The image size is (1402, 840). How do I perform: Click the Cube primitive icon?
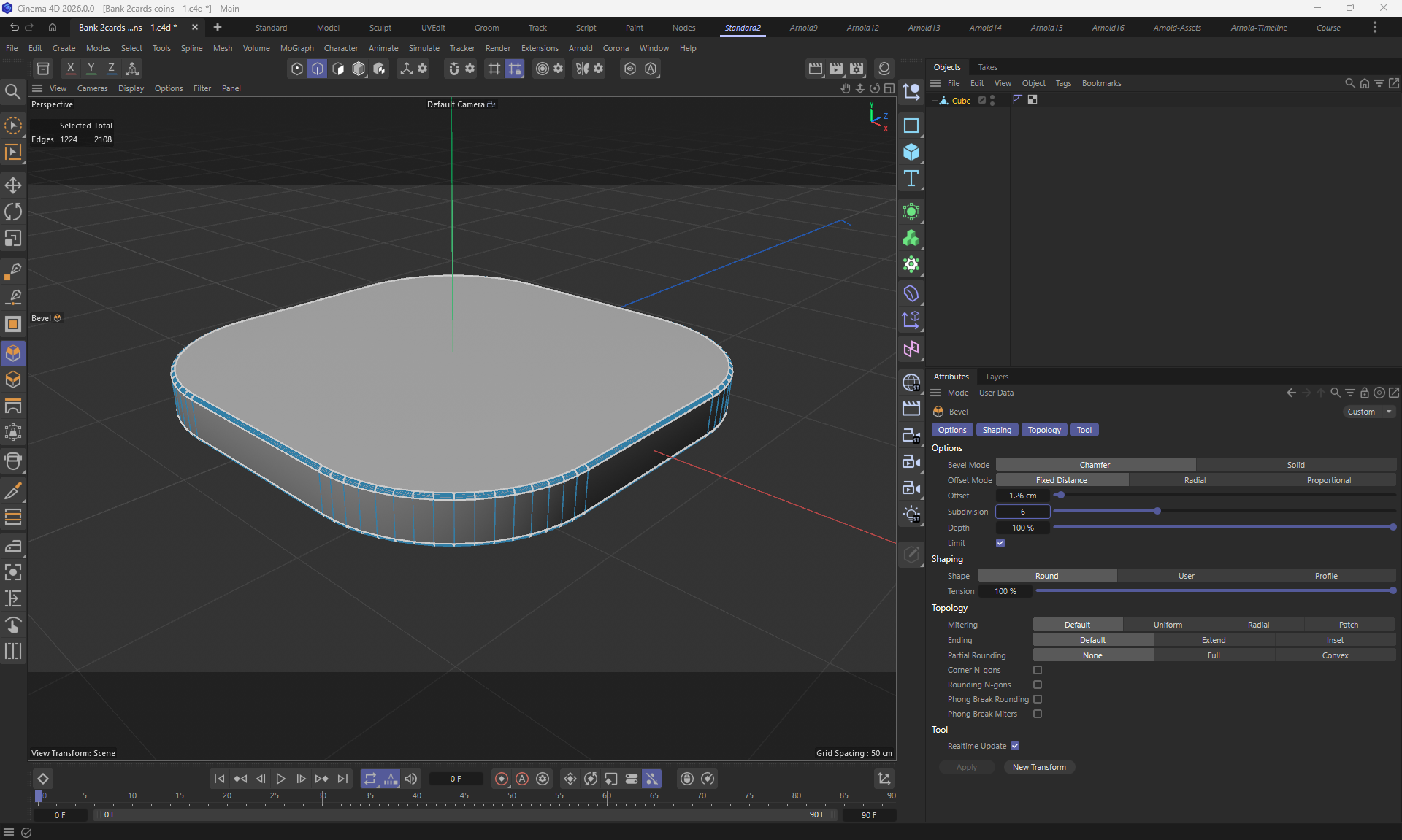coord(911,152)
